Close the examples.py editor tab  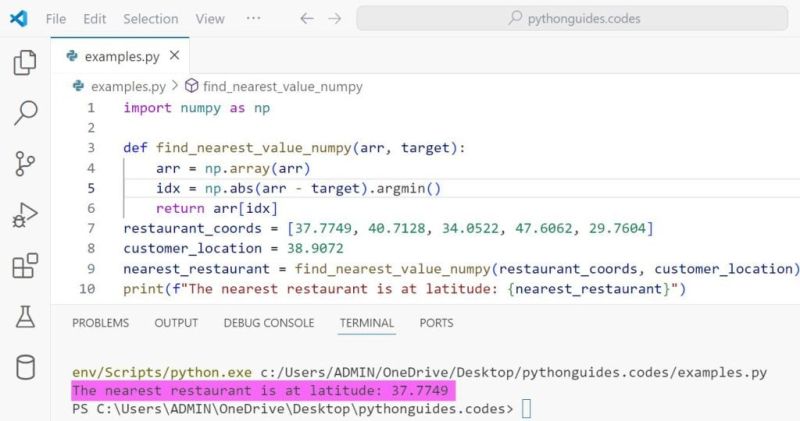[x=174, y=55]
